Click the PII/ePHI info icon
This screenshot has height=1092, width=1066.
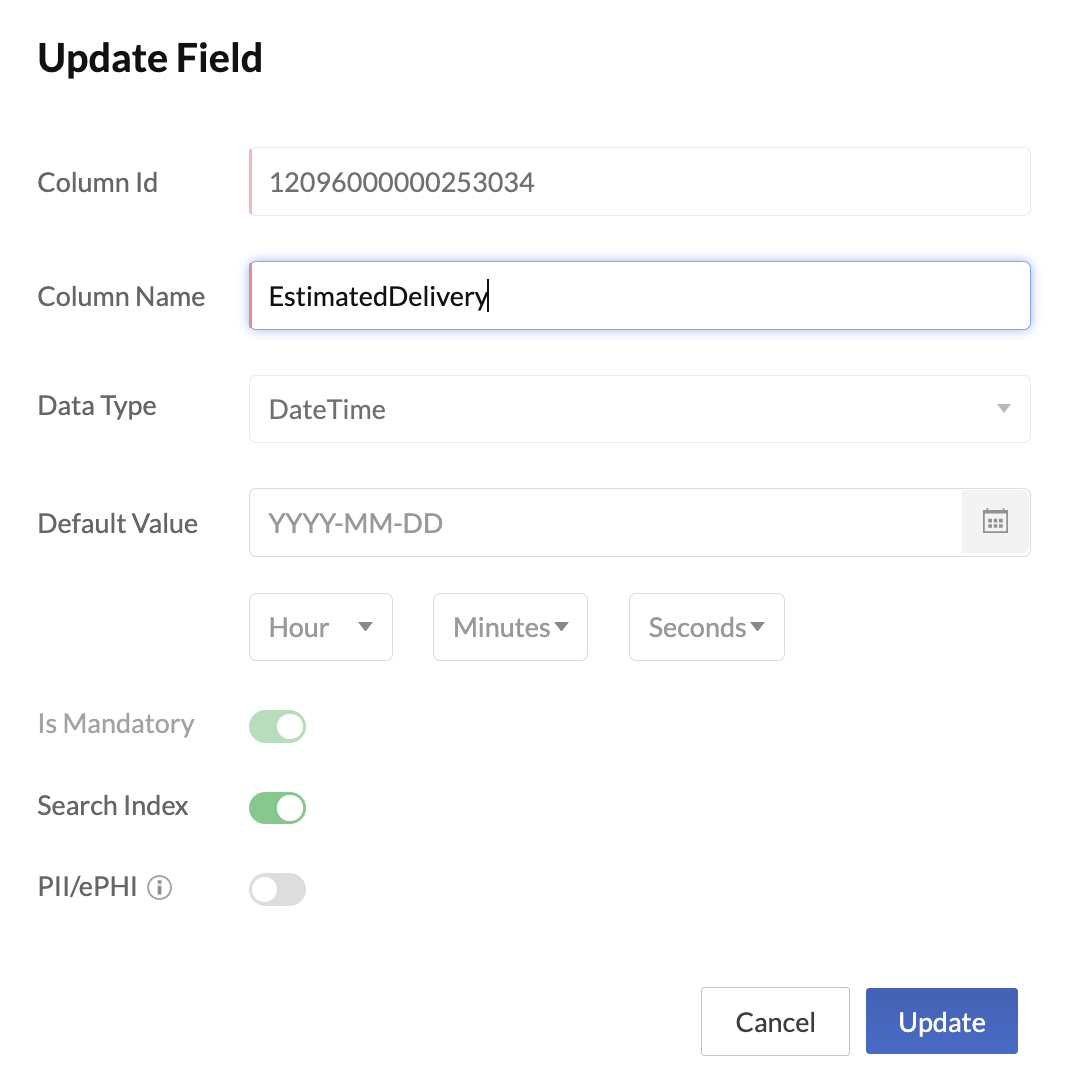[x=160, y=887]
